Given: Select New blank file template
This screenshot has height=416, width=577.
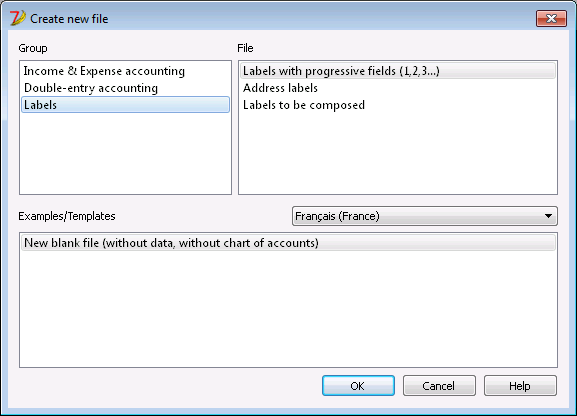Looking at the screenshot, I should [288, 243].
